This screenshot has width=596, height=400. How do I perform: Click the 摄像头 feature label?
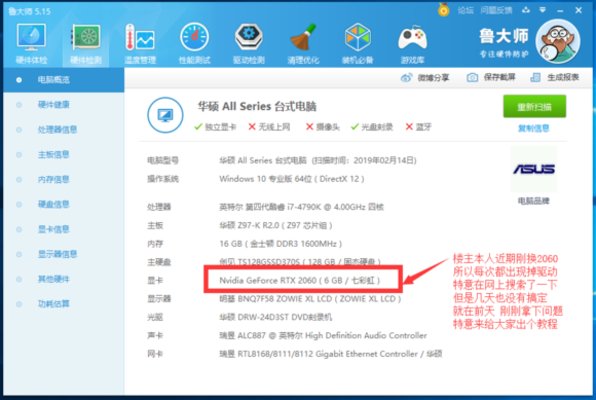[323, 127]
